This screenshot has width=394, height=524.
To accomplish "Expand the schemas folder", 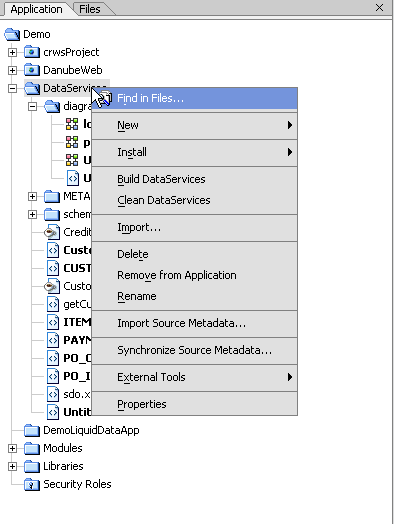I will click(x=32, y=215).
